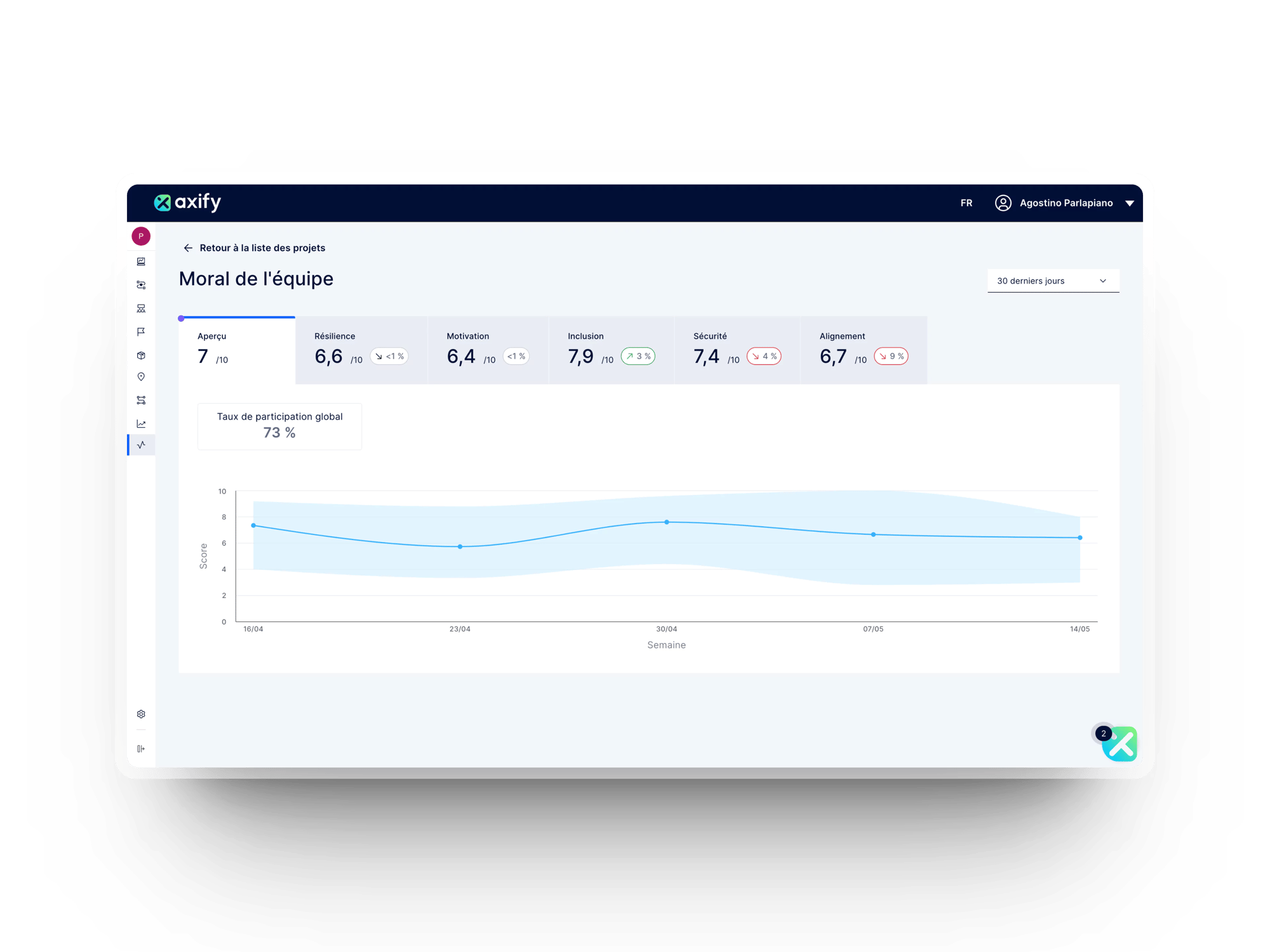
Task: Select the Résilience tab
Action: (361, 350)
